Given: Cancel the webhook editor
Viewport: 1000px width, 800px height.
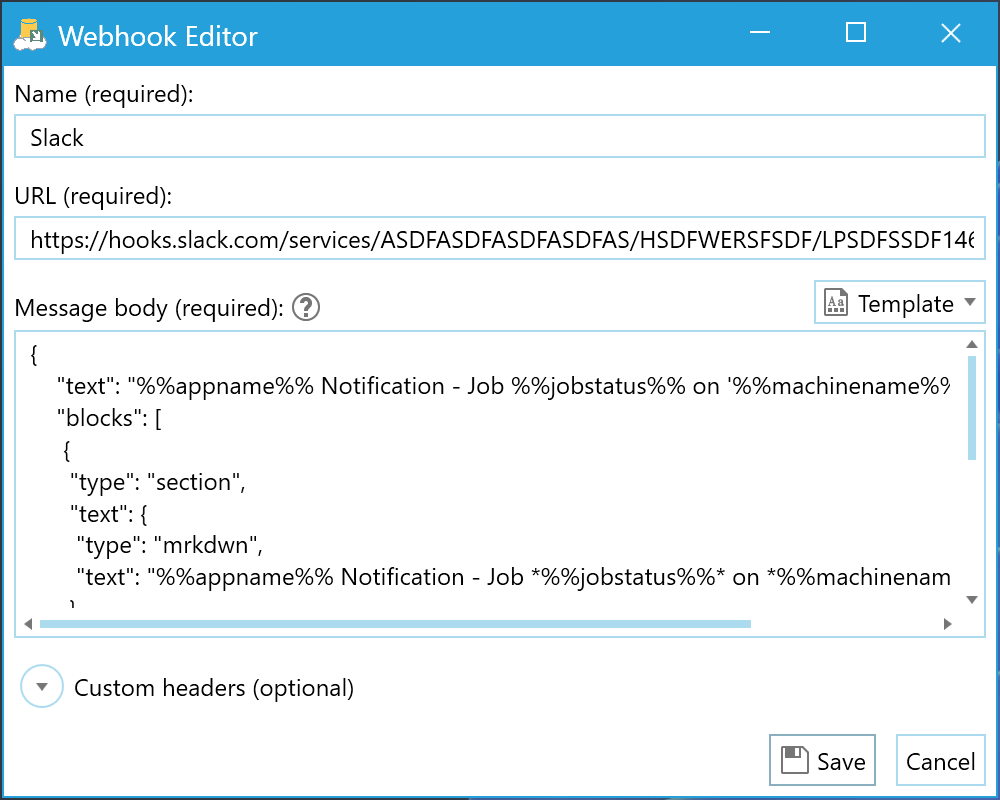Looking at the screenshot, I should tap(941, 760).
